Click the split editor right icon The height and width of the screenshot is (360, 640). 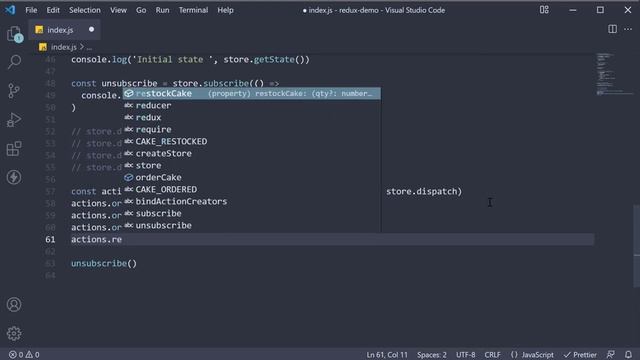coord(612,29)
